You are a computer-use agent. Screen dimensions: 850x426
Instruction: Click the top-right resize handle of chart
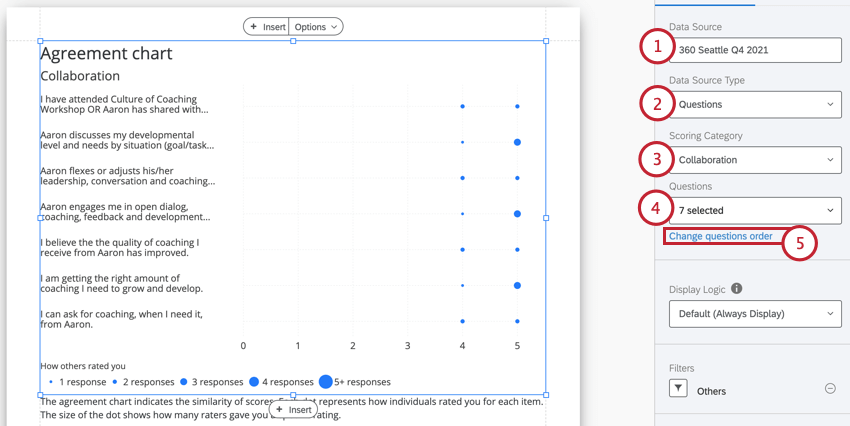pos(546,41)
